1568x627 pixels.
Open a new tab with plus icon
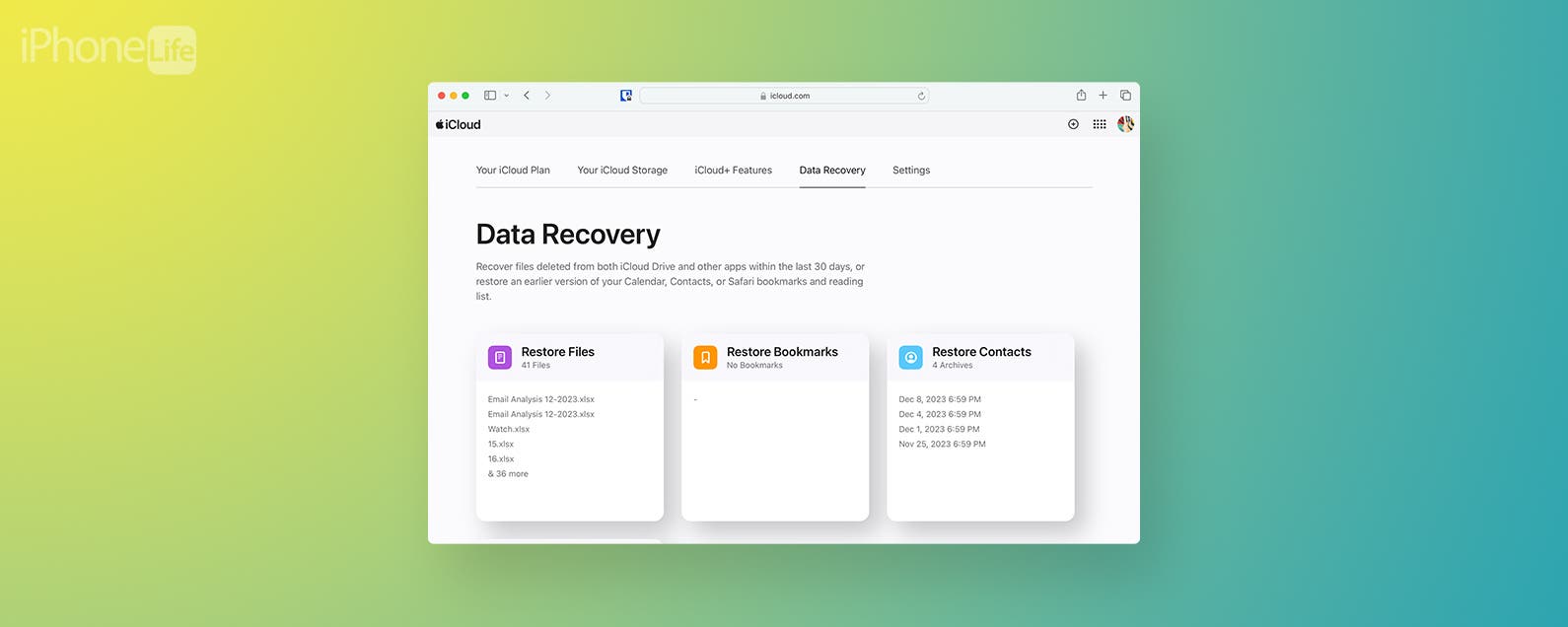(1103, 96)
